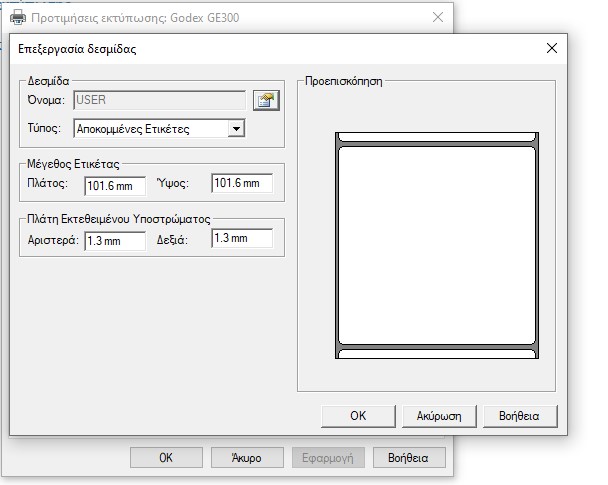Open Βοήθεια in the printing preferences window
Image resolution: width=608 pixels, height=485 pixels.
tap(408, 458)
